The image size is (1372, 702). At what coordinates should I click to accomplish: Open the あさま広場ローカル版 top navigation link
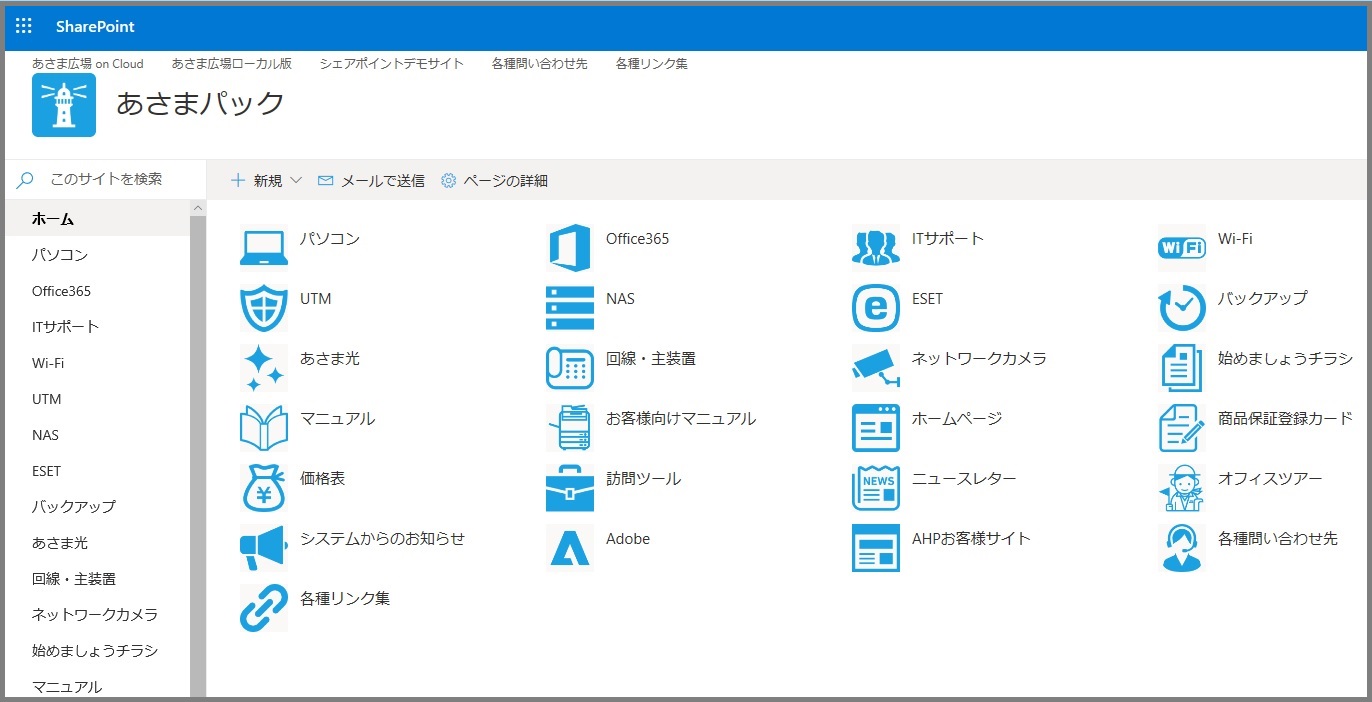click(232, 63)
